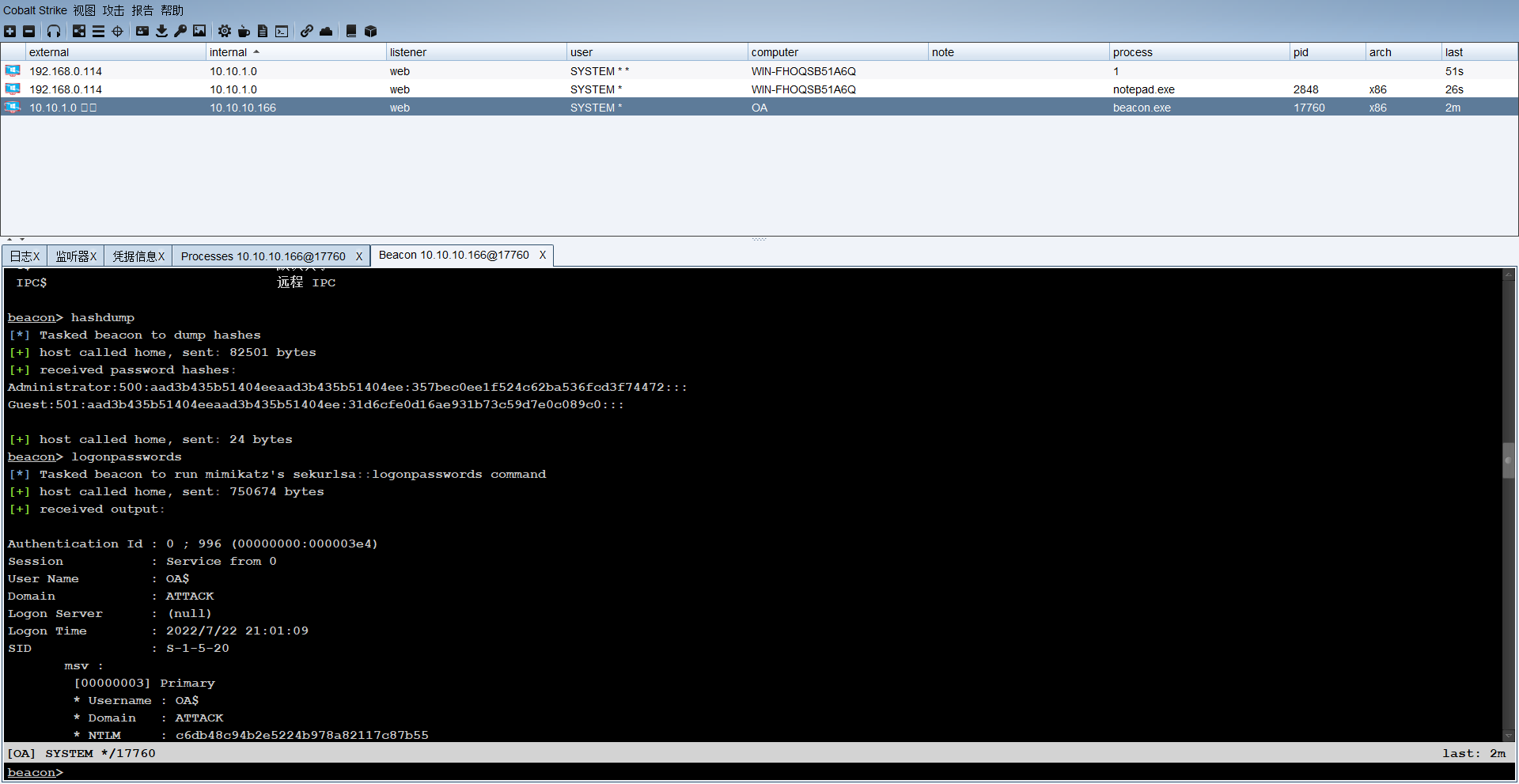
Task: Sort sessions by external column header
Action: [x=116, y=52]
